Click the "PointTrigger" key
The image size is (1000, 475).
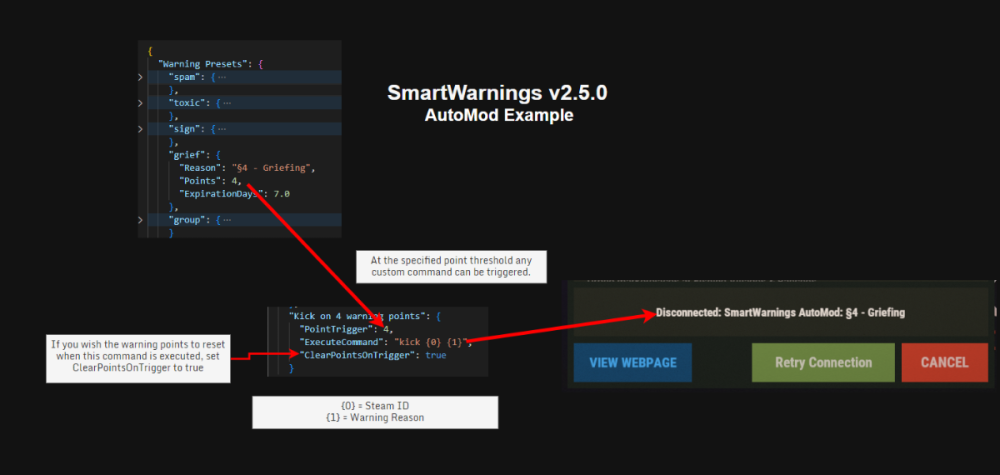335,329
